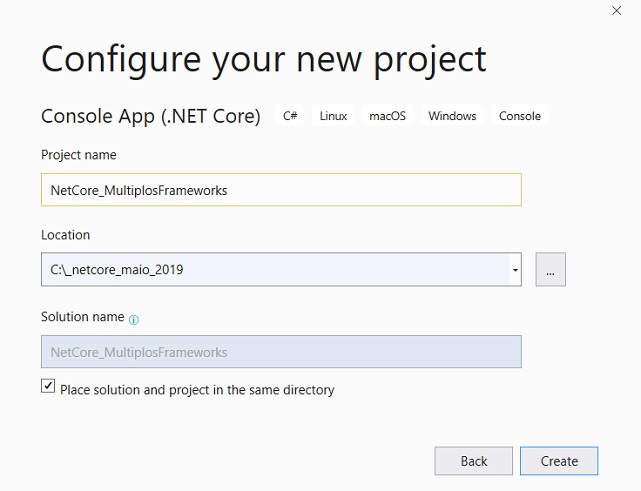This screenshot has width=641, height=491.
Task: Click the Console App (.NET Core) heading
Action: (151, 116)
